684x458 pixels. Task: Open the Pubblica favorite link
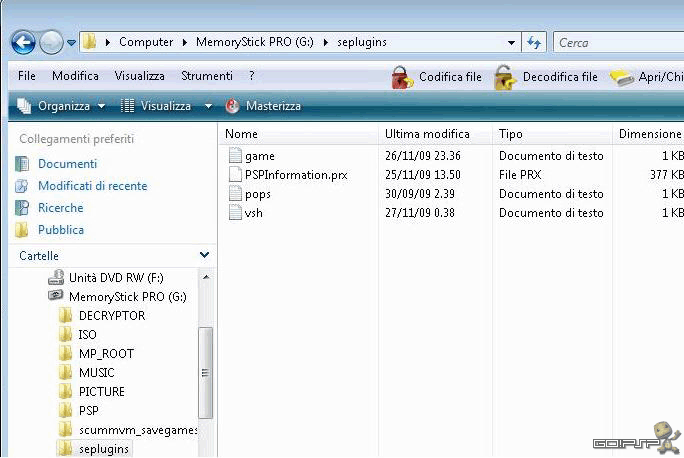click(x=61, y=229)
